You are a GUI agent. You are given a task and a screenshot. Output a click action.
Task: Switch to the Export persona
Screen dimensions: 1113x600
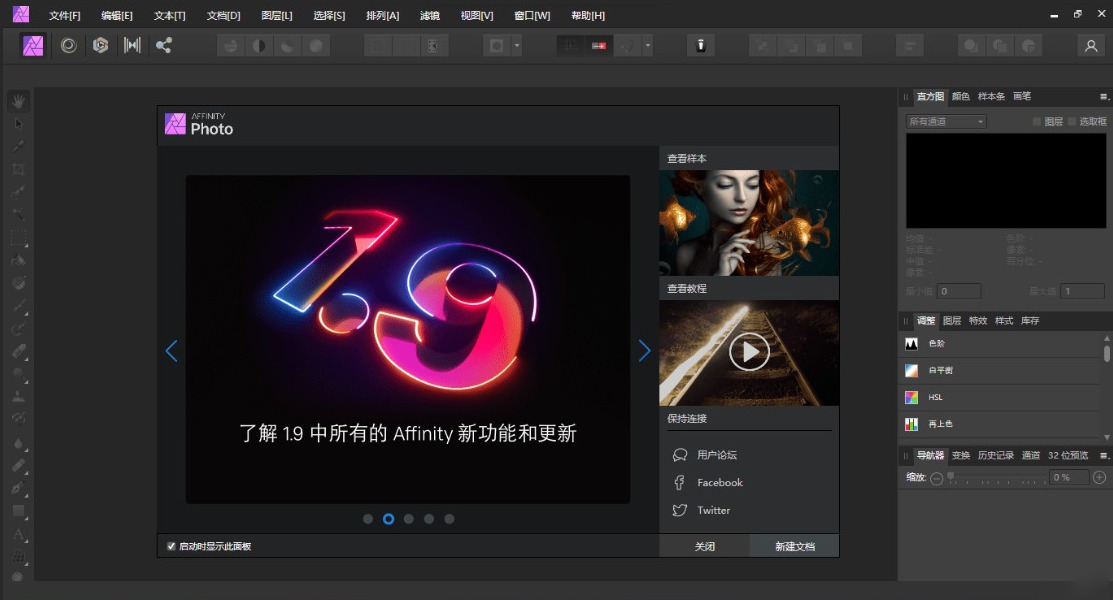pyautogui.click(x=164, y=45)
